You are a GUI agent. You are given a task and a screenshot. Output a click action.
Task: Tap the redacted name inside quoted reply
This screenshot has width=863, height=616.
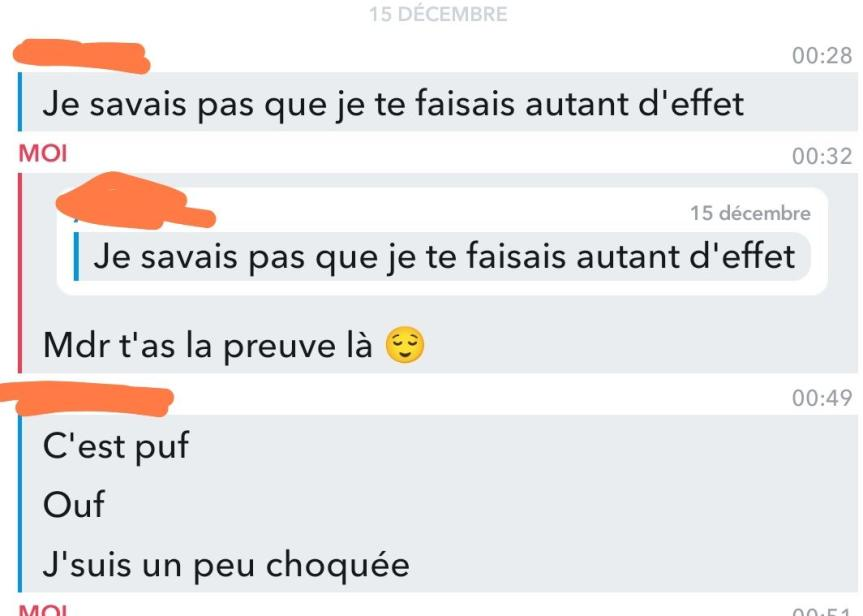135,202
